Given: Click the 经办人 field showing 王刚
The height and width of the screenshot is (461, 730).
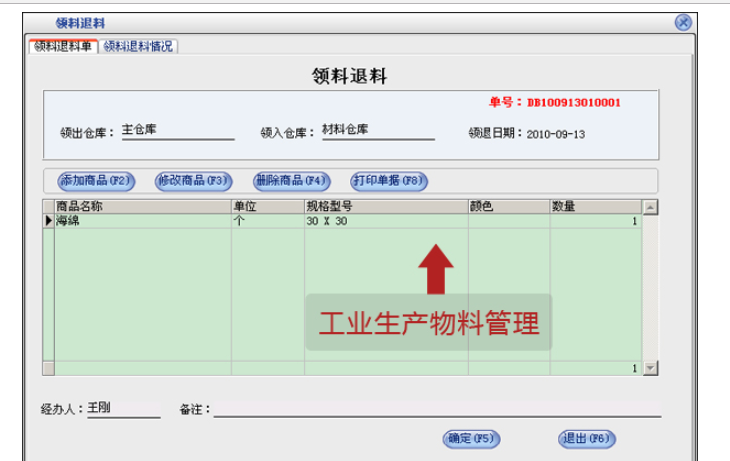Looking at the screenshot, I should (x=123, y=408).
